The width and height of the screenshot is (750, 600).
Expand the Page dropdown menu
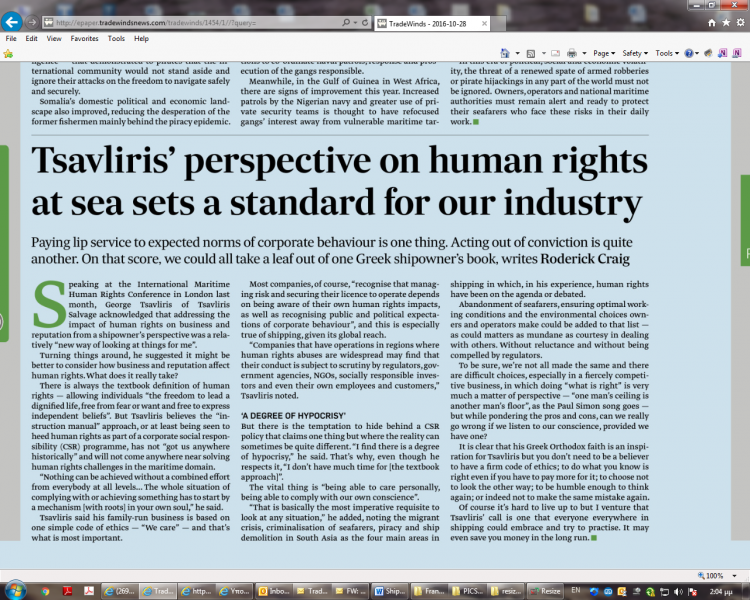(x=604, y=52)
